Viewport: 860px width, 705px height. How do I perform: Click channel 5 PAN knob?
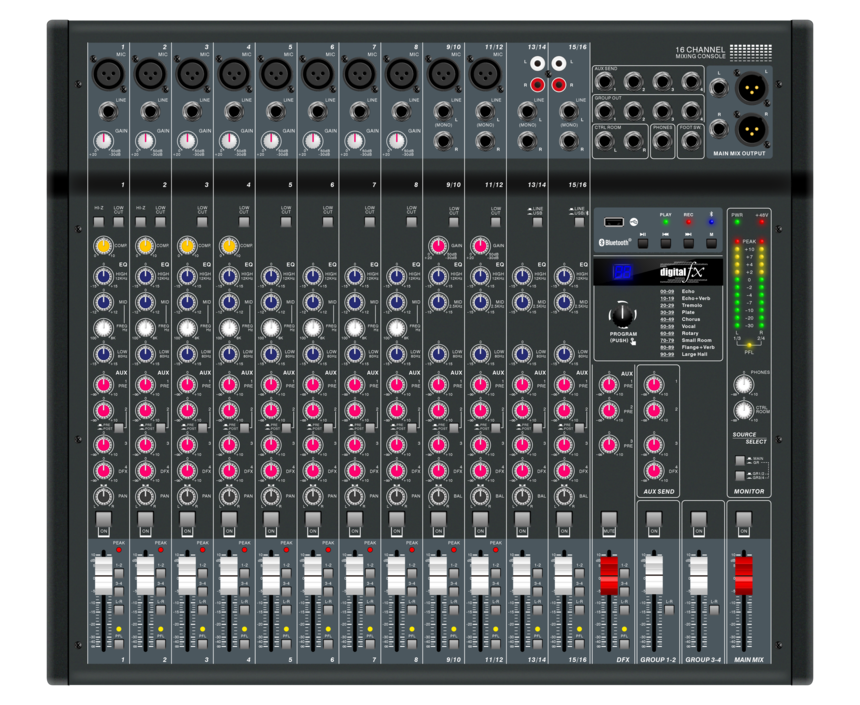[x=271, y=497]
